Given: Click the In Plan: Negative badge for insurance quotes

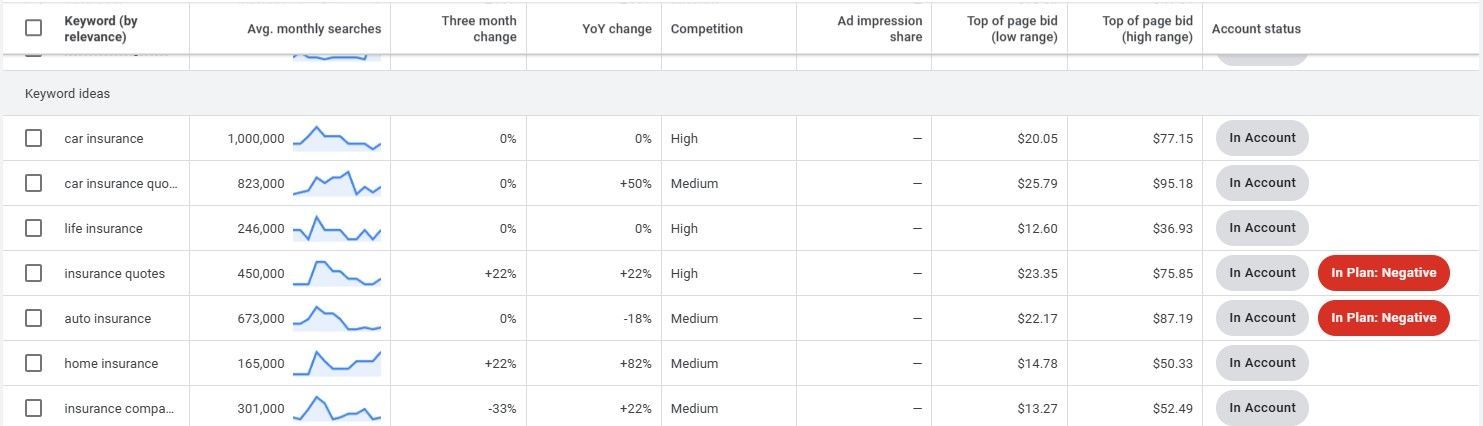Looking at the screenshot, I should pos(1384,273).
